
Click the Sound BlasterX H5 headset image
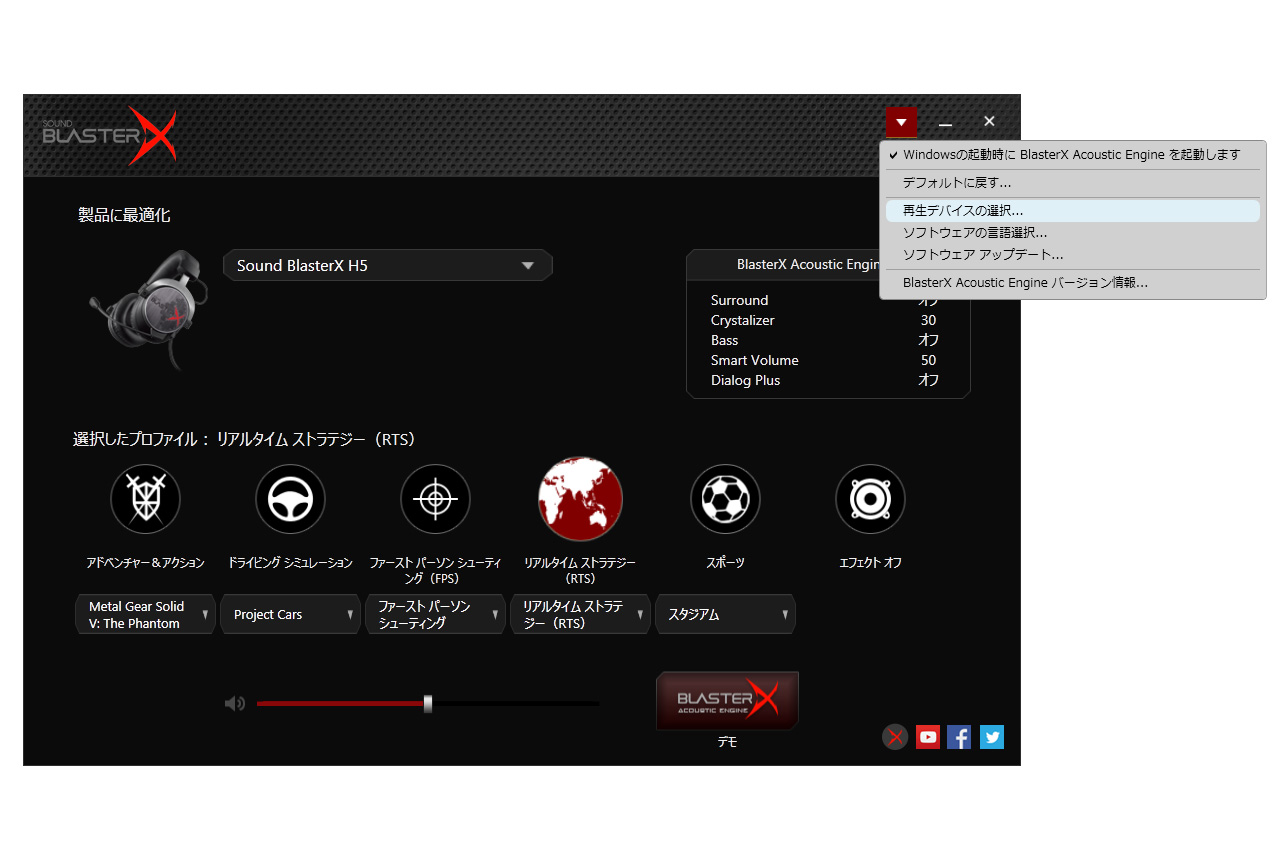(x=148, y=308)
